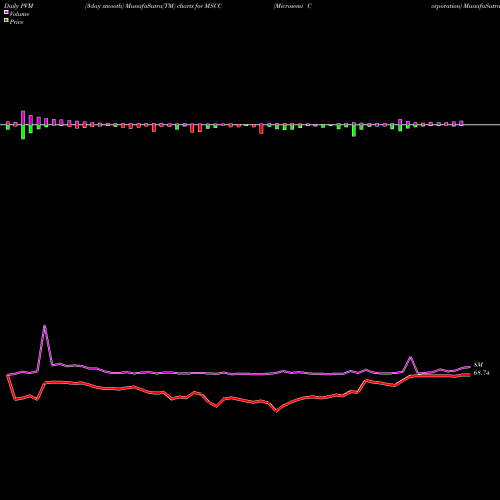500x500 pixels.
Task: Select the 'Volume' legend label
Action: click(19, 14)
